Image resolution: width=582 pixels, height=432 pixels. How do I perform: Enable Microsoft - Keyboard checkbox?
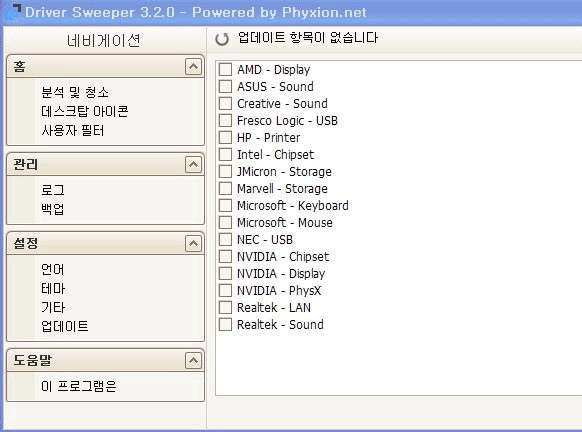225,206
